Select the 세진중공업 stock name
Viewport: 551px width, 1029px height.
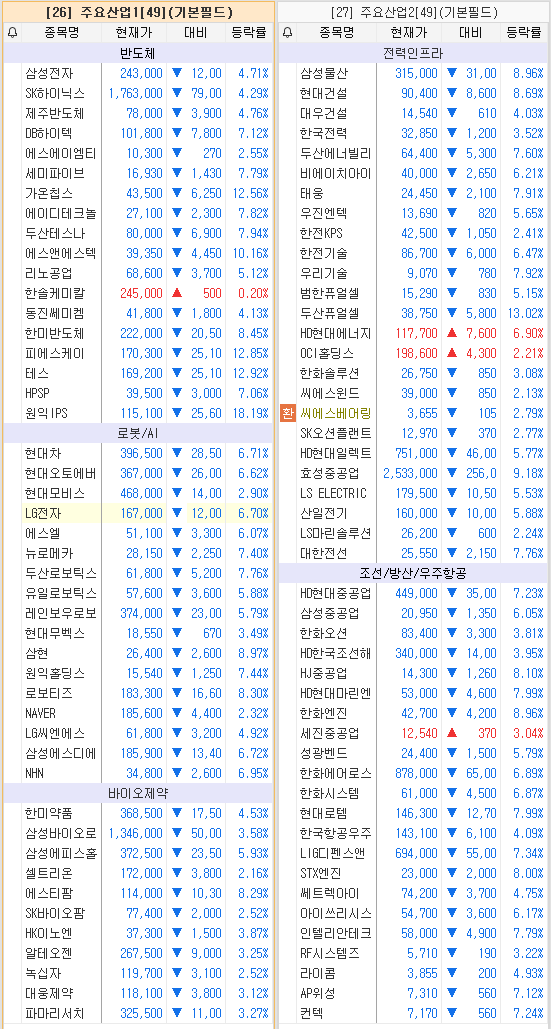[x=329, y=734]
